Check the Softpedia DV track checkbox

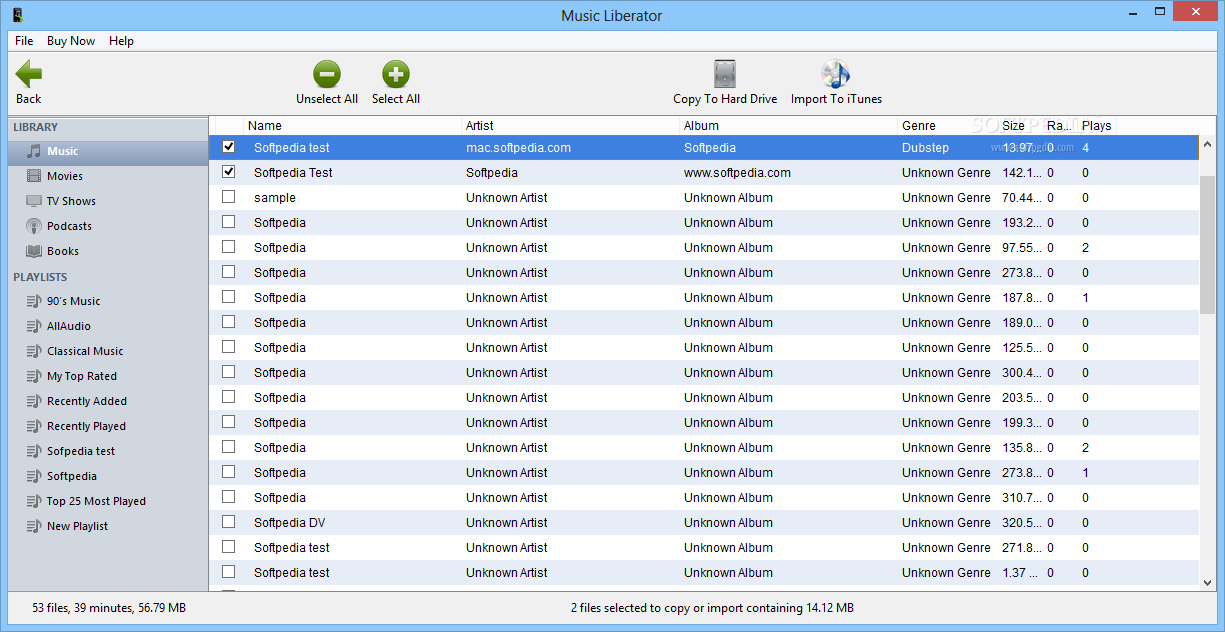229,522
